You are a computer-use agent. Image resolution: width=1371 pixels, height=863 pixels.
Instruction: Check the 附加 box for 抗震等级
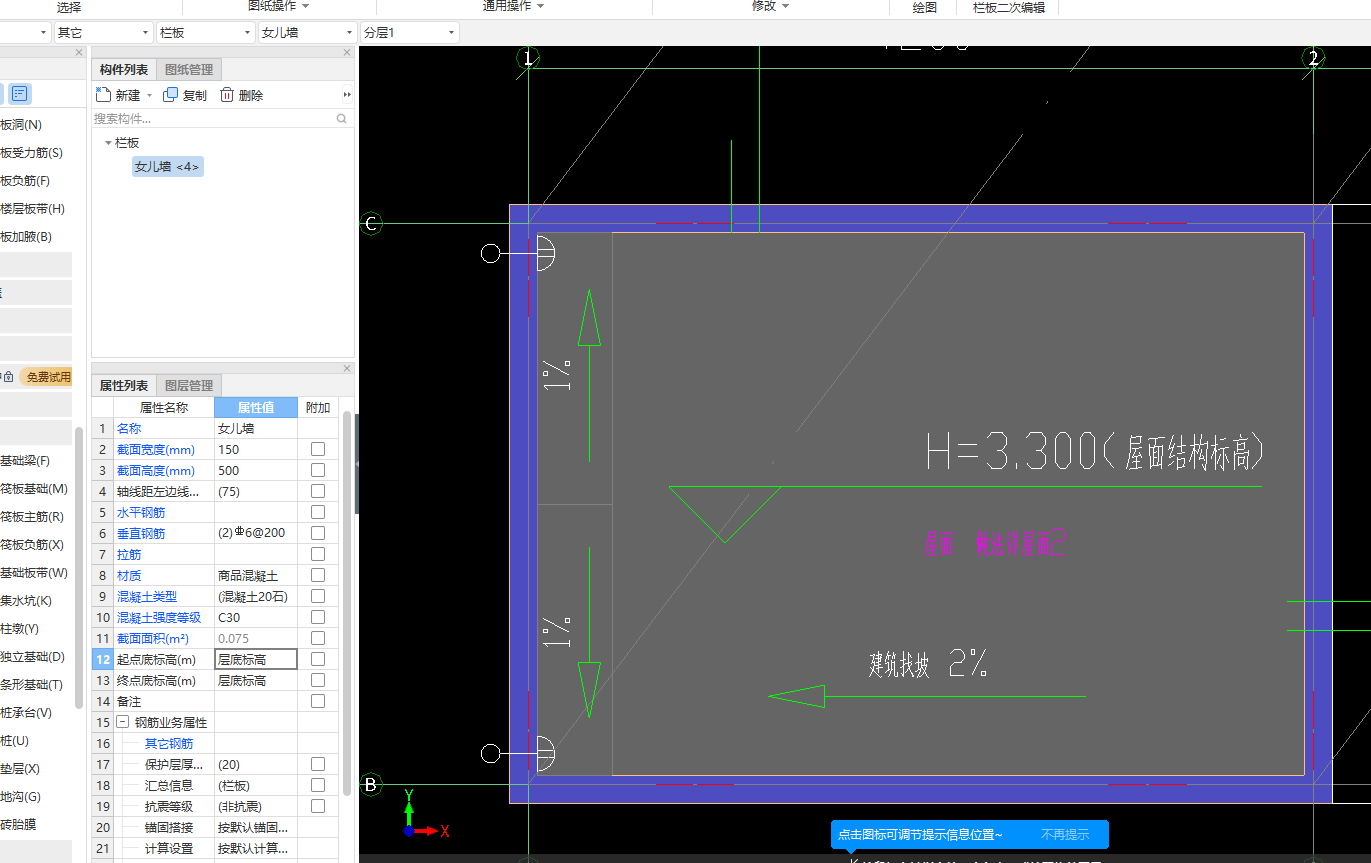[x=318, y=806]
